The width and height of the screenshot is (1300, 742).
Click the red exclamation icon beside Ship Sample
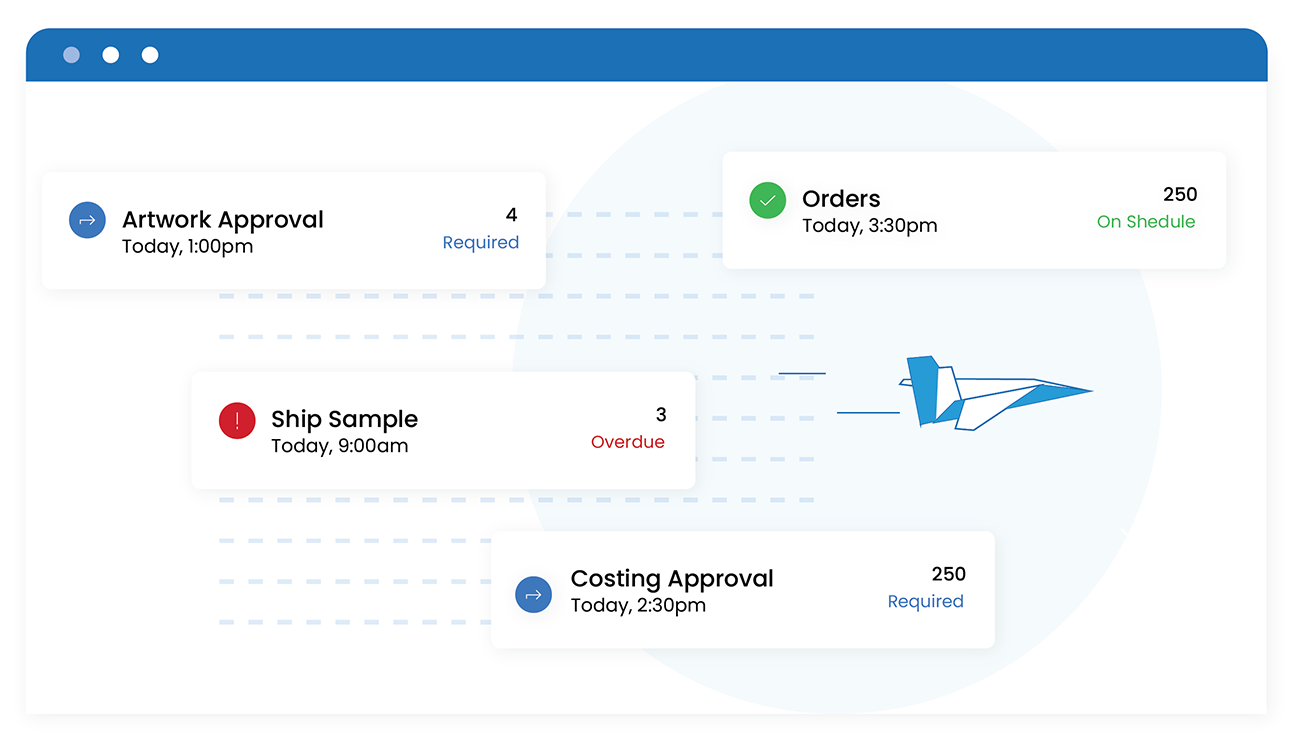tap(237, 420)
